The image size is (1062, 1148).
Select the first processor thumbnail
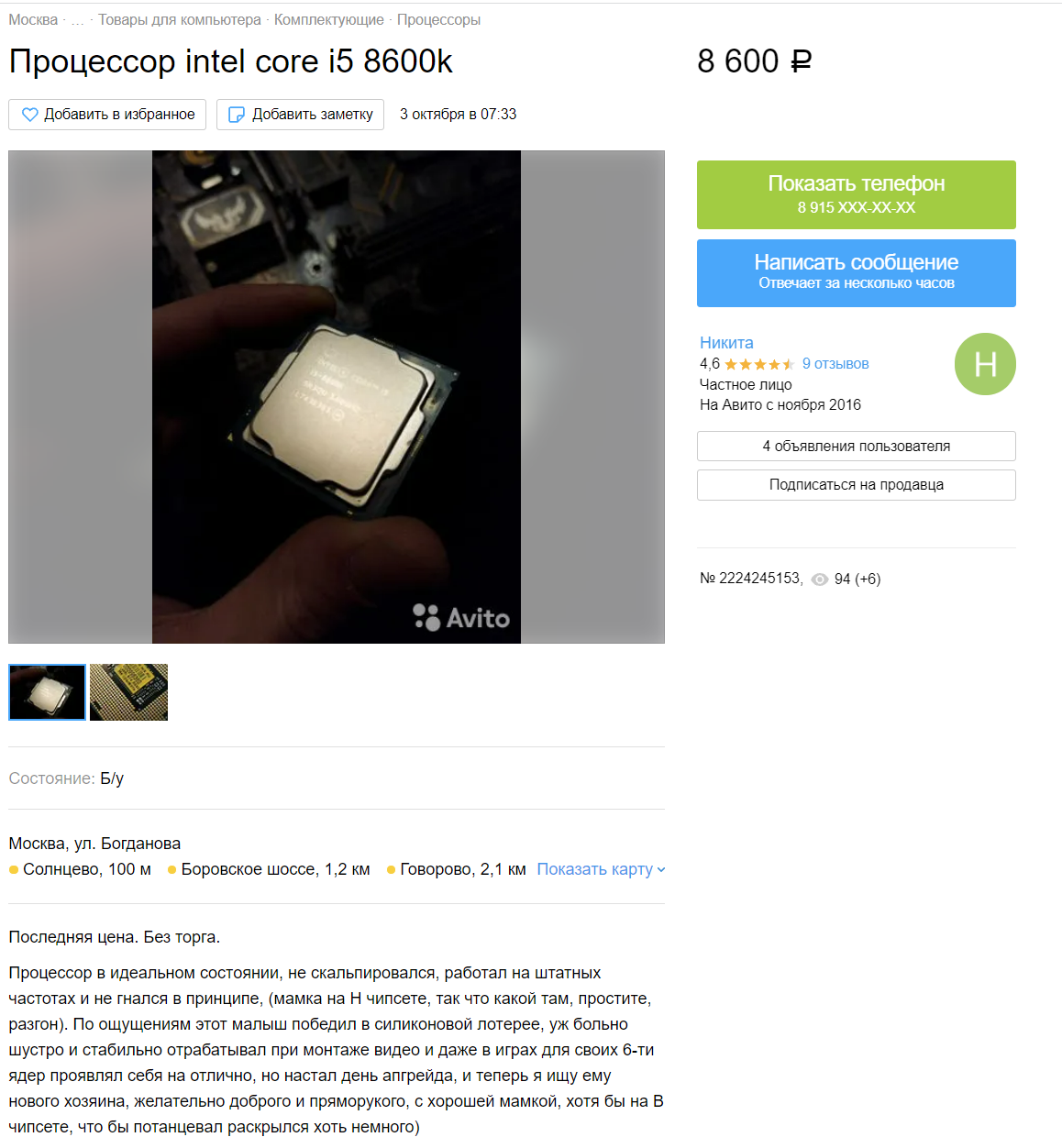click(x=47, y=692)
